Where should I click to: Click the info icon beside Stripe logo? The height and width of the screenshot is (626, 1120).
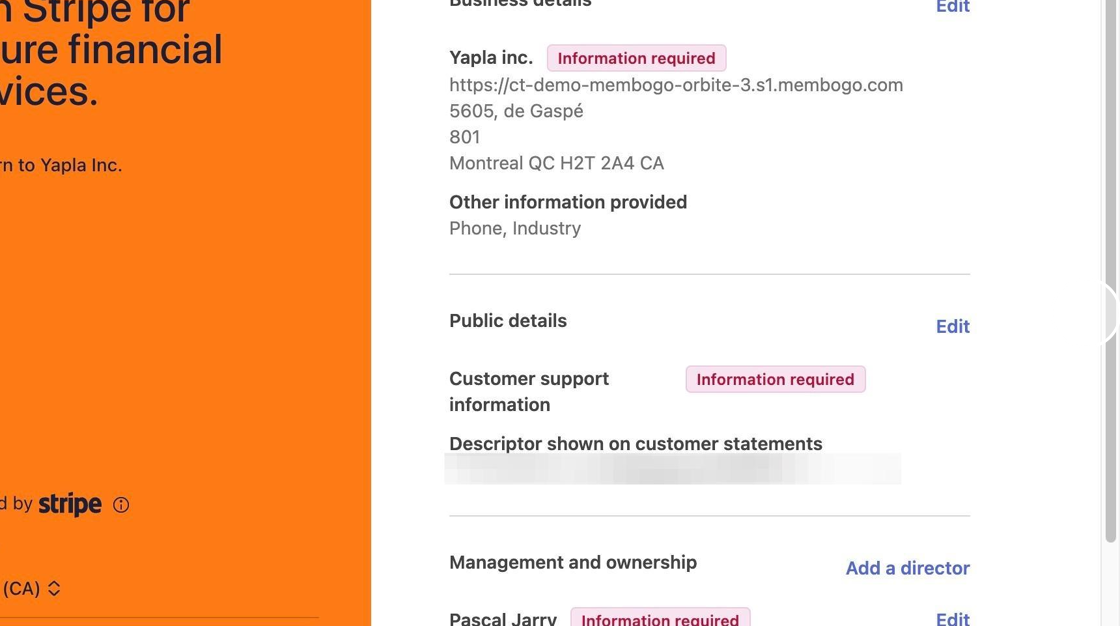pyautogui.click(x=121, y=505)
